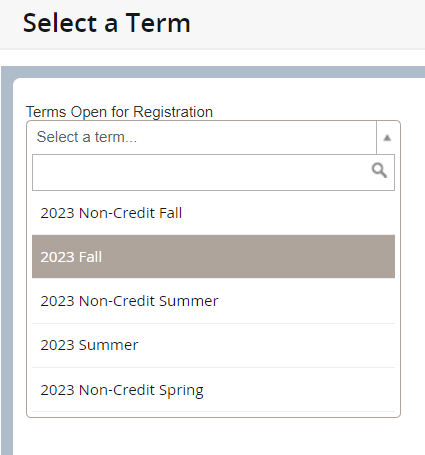Focus the term search text field
Image resolution: width=425 pixels, height=455 pixels.
point(213,172)
